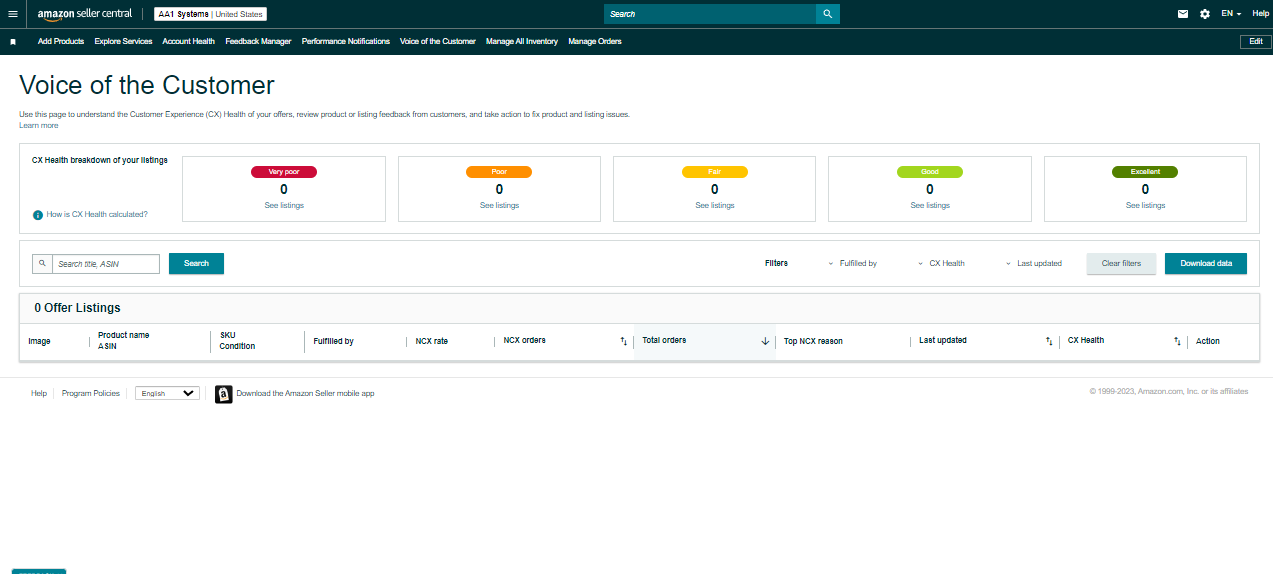Image resolution: width=1273 pixels, height=574 pixels.
Task: Go to Add Products
Action: [61, 42]
